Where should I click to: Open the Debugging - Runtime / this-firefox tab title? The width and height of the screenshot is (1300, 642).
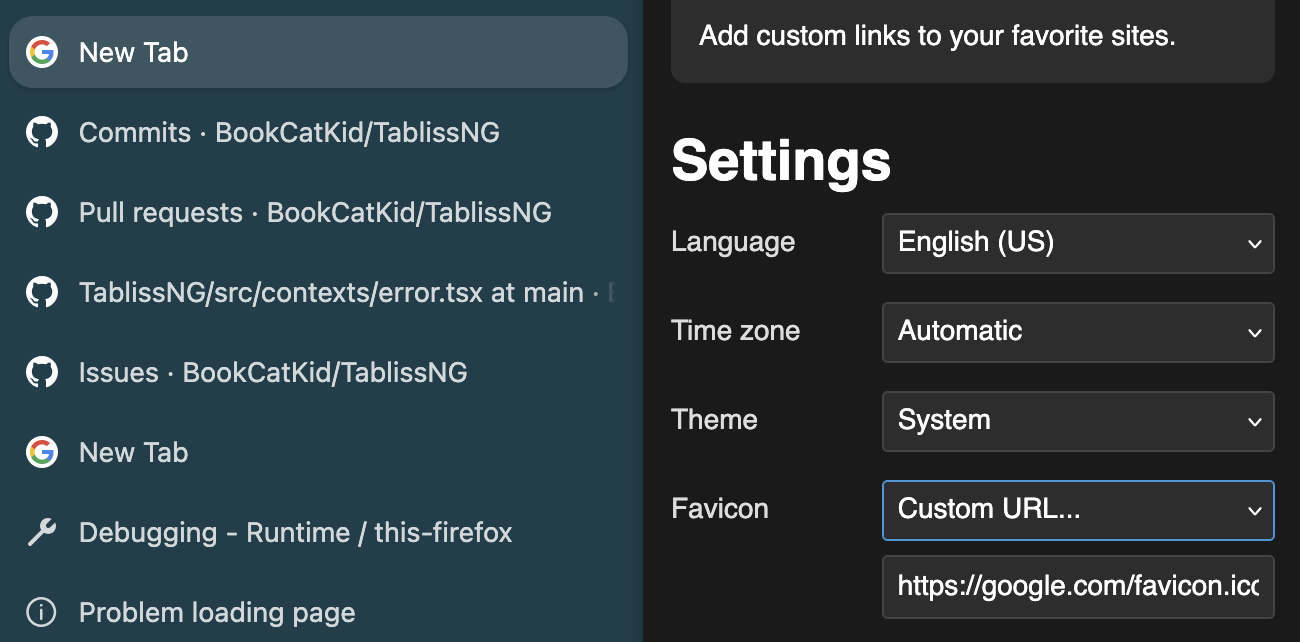point(295,533)
